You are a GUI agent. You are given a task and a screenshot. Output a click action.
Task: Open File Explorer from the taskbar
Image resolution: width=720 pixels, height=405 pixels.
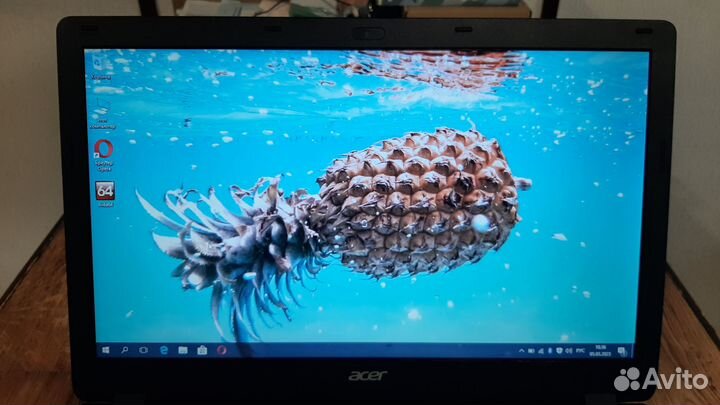(x=183, y=350)
